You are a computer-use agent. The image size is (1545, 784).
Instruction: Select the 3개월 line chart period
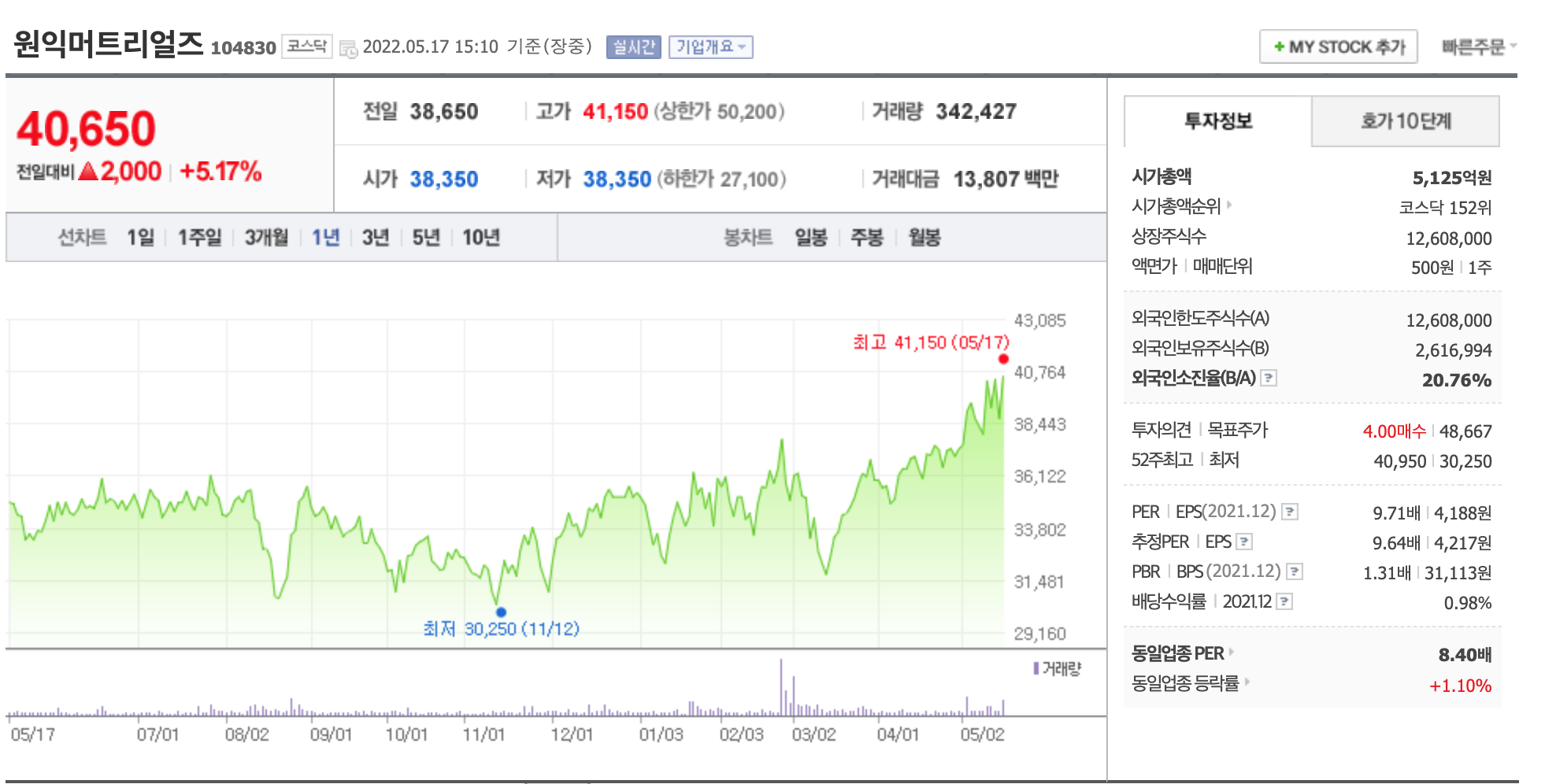(x=266, y=237)
